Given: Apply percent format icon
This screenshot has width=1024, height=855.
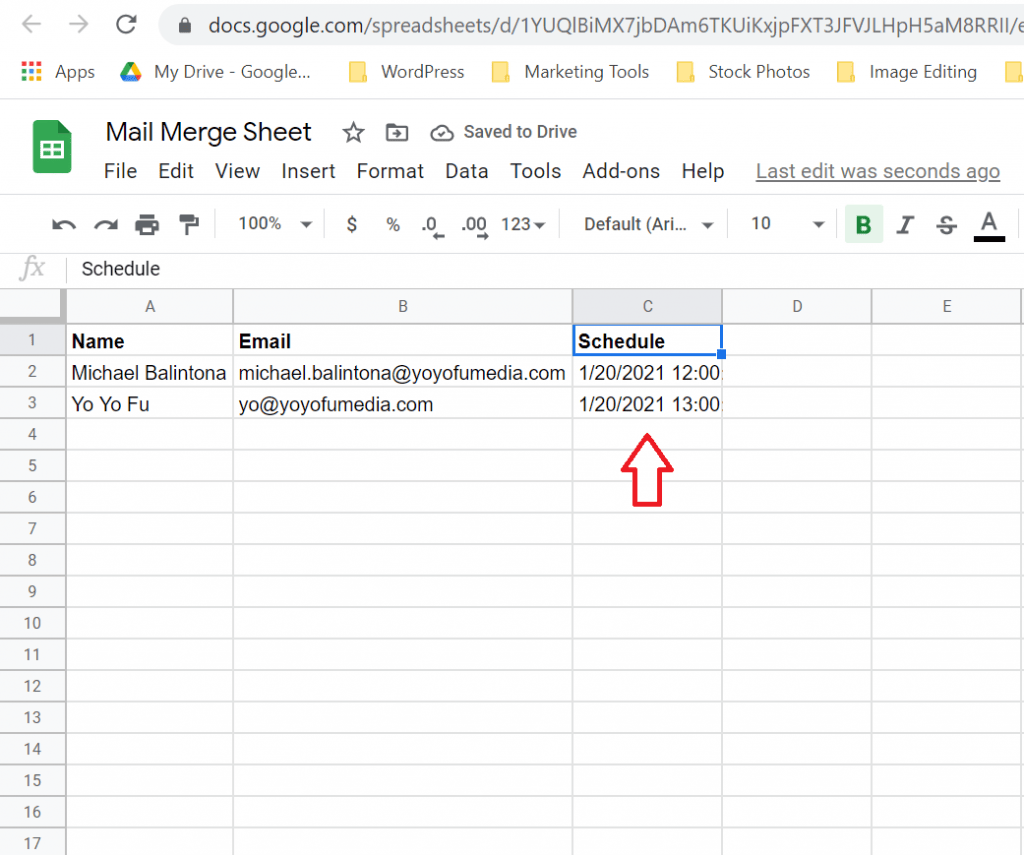Looking at the screenshot, I should 393,225.
